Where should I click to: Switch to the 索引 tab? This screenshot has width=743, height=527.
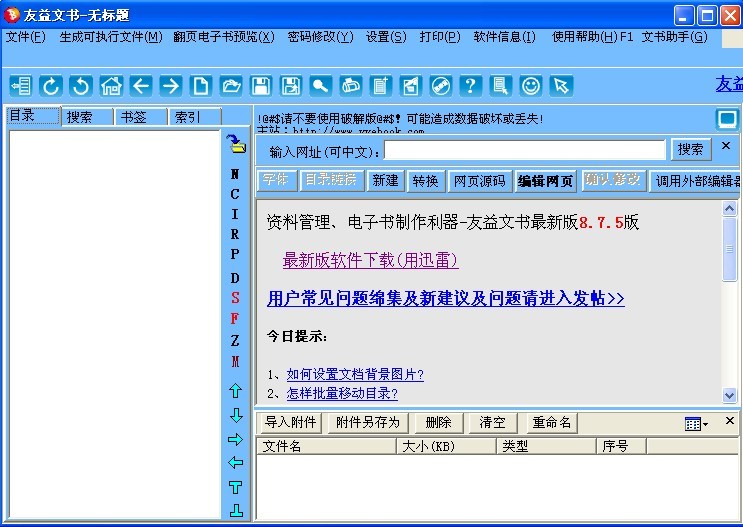pyautogui.click(x=195, y=117)
